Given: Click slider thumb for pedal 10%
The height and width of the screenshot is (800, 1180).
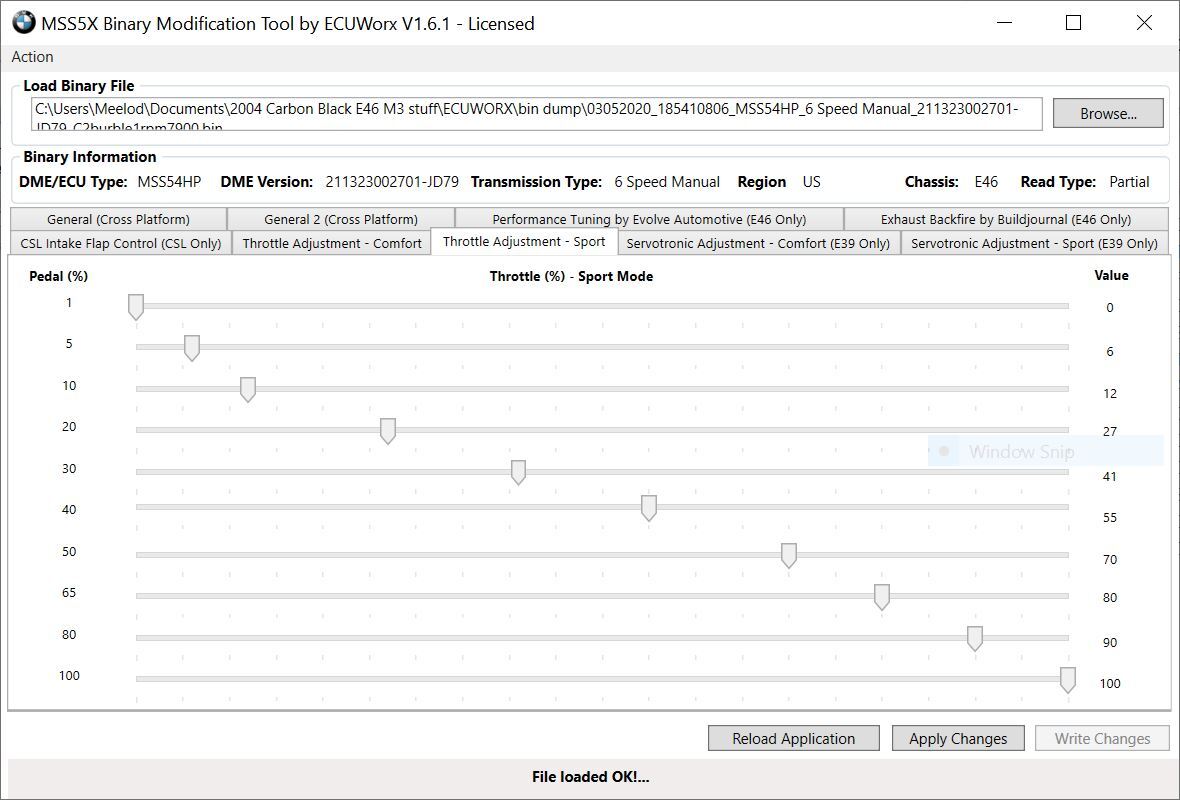Looking at the screenshot, I should (x=248, y=390).
